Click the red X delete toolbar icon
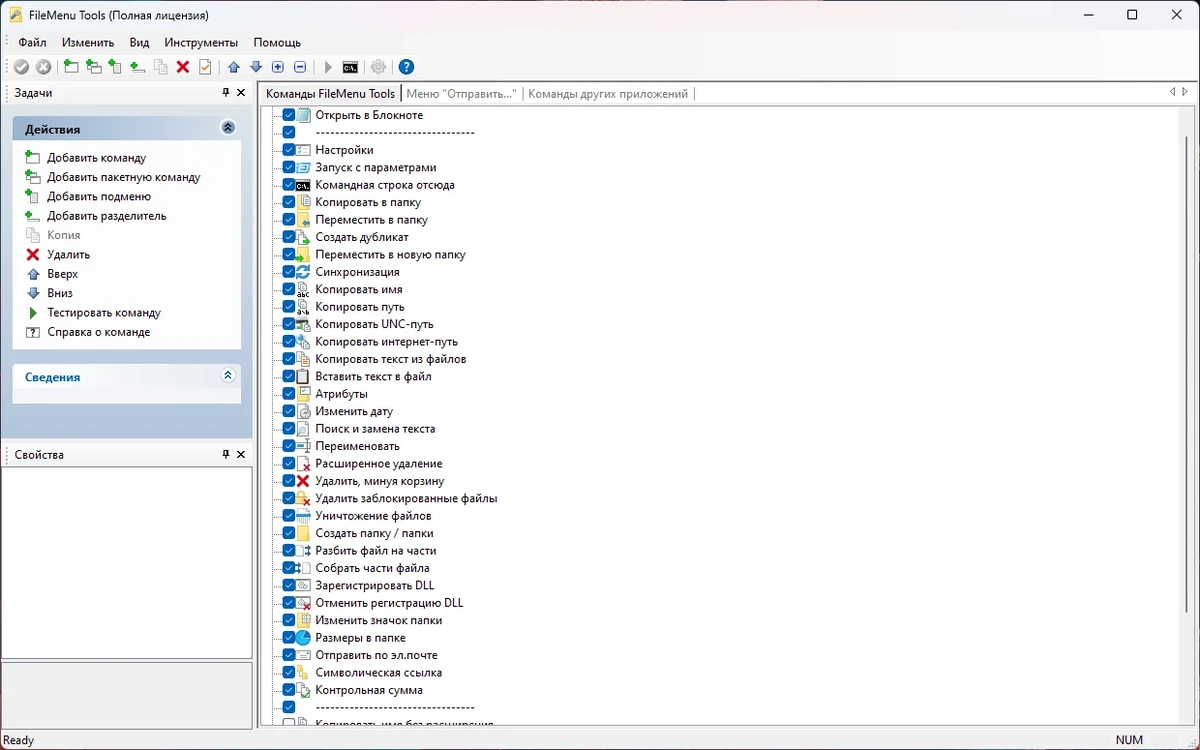Viewport: 1200px width, 750px height. [183, 67]
